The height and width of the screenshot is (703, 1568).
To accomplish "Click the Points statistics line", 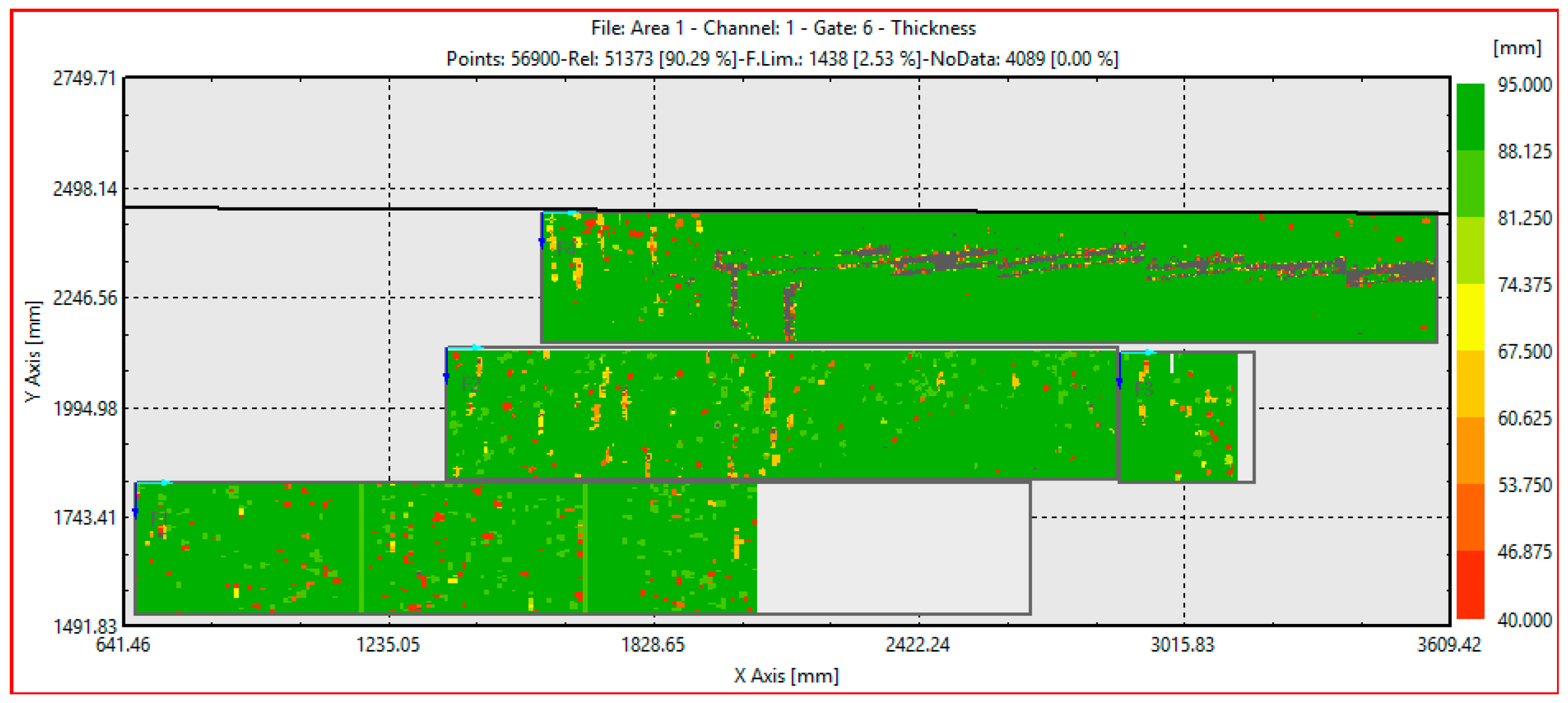I will pos(783,59).
